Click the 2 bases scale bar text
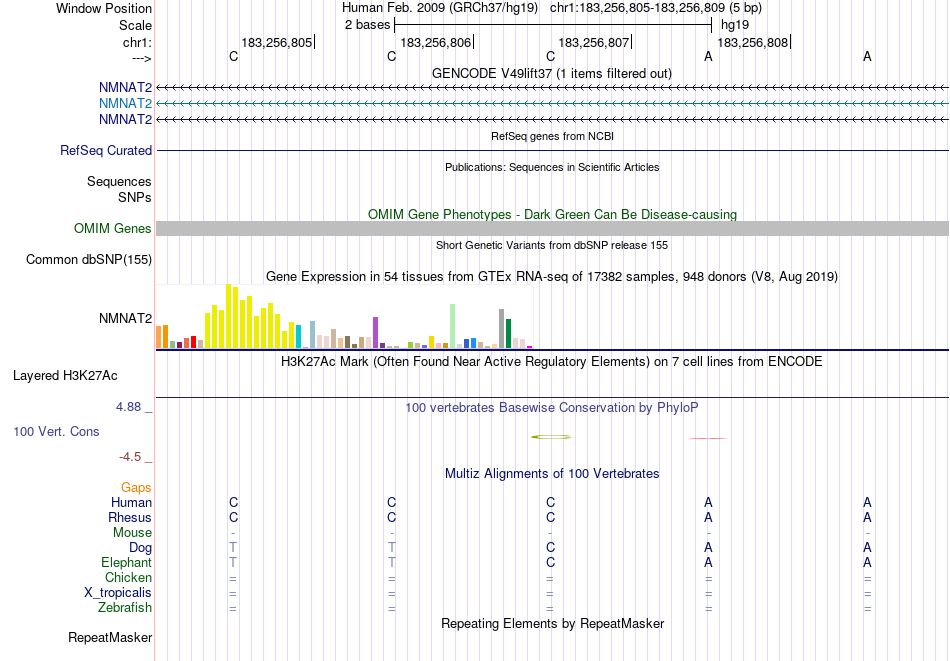This screenshot has height=661, width=950. 368,25
